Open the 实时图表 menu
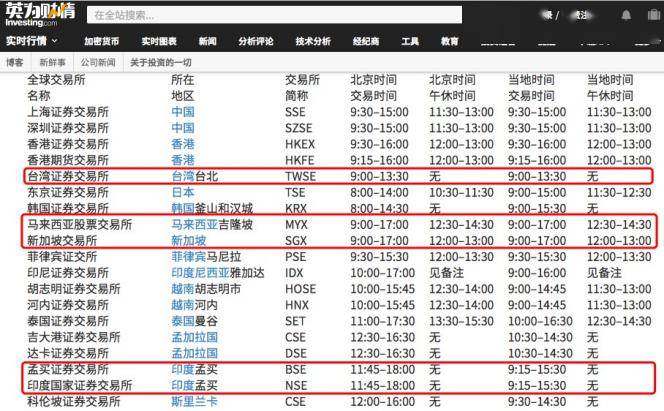664x411 pixels. click(x=159, y=41)
